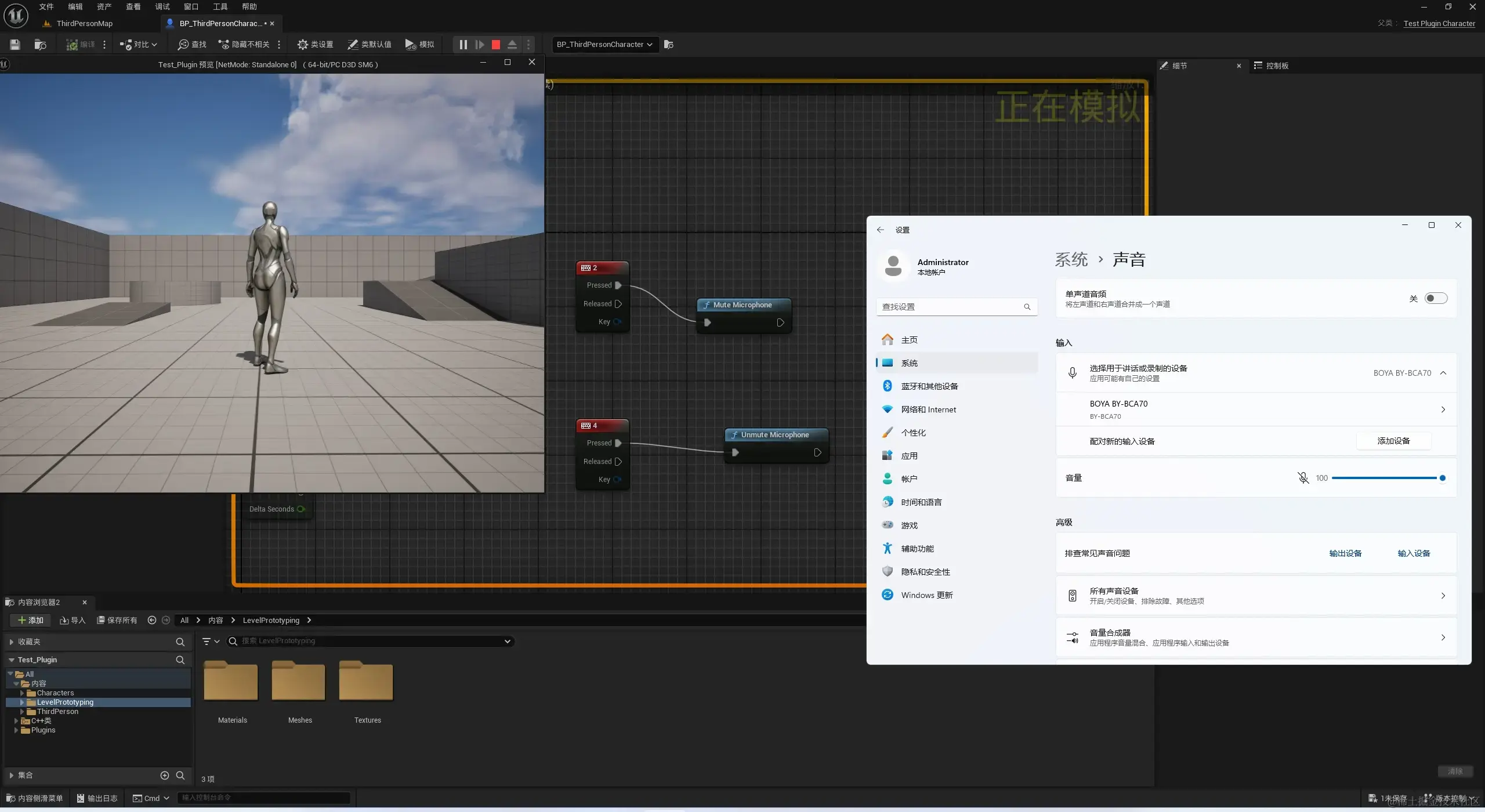This screenshot has height=812, width=1485.
Task: Click the microphone volume slider handle
Action: (1442, 478)
